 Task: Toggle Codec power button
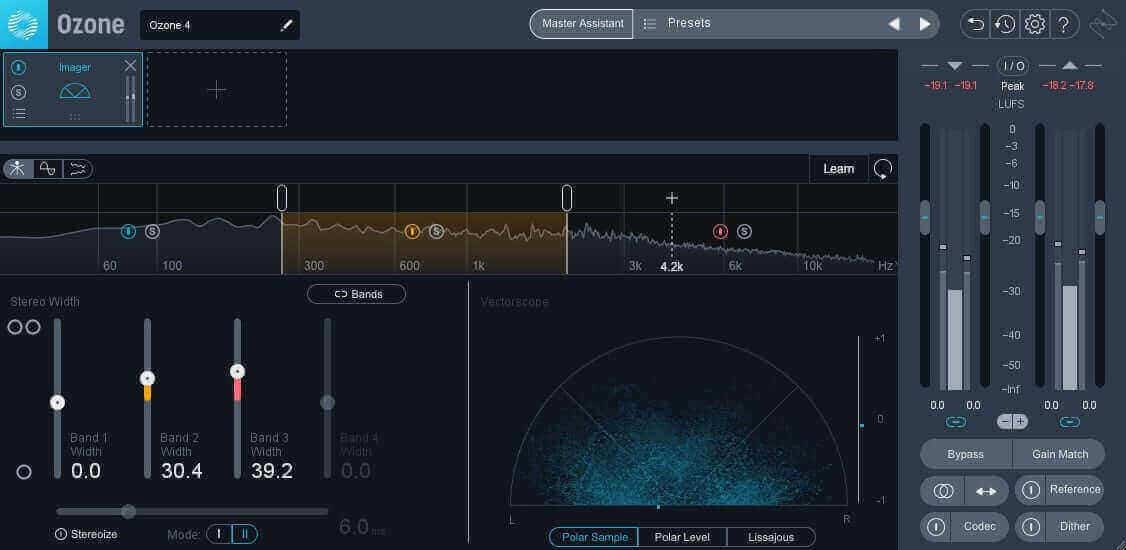pos(936,527)
